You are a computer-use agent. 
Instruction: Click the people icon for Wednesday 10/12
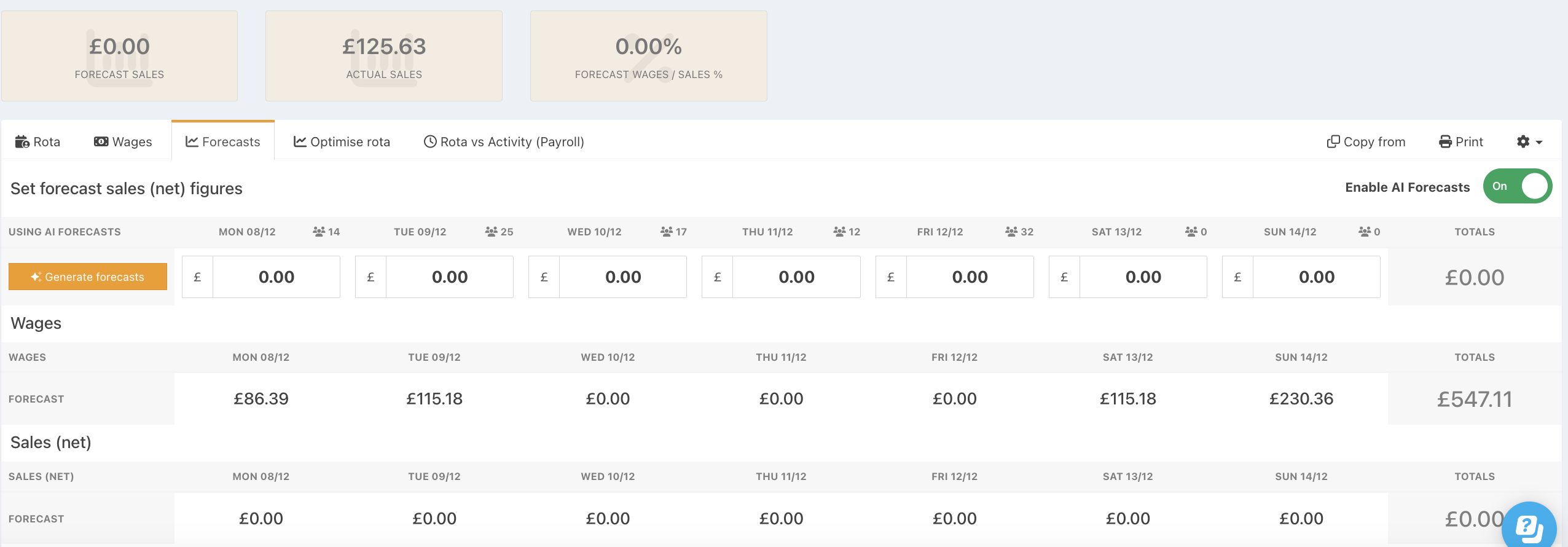(667, 232)
